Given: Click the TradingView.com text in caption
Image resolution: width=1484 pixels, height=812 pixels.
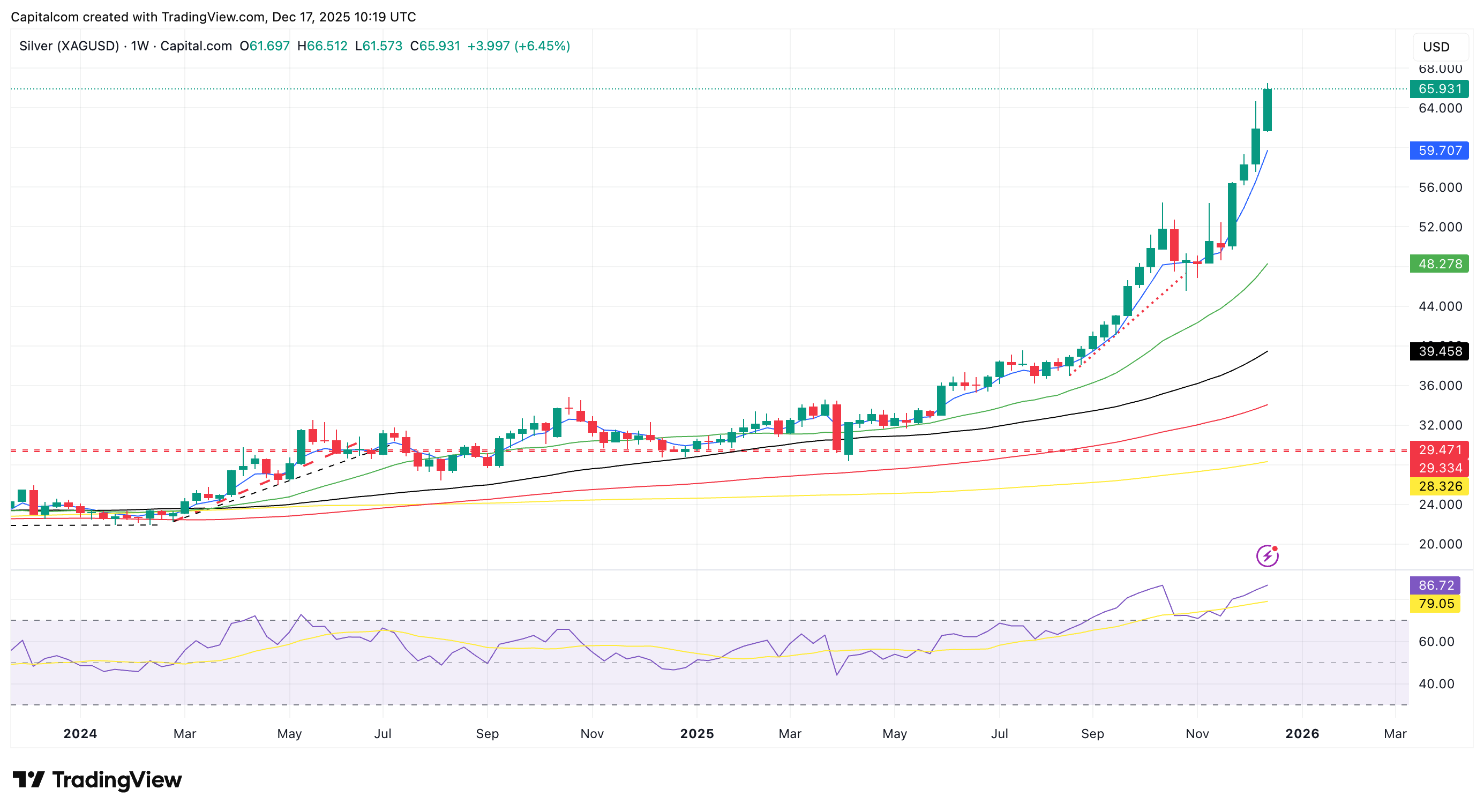Looking at the screenshot, I should 213,17.
